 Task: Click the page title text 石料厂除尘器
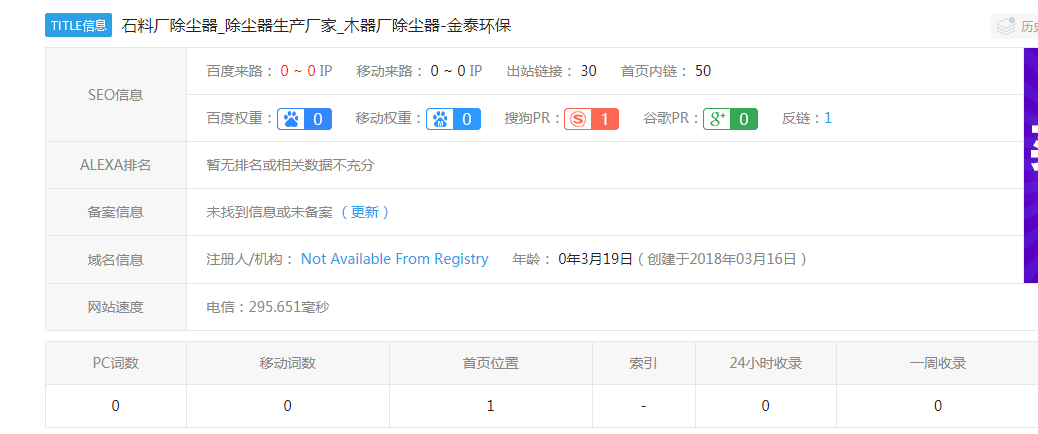click(170, 26)
